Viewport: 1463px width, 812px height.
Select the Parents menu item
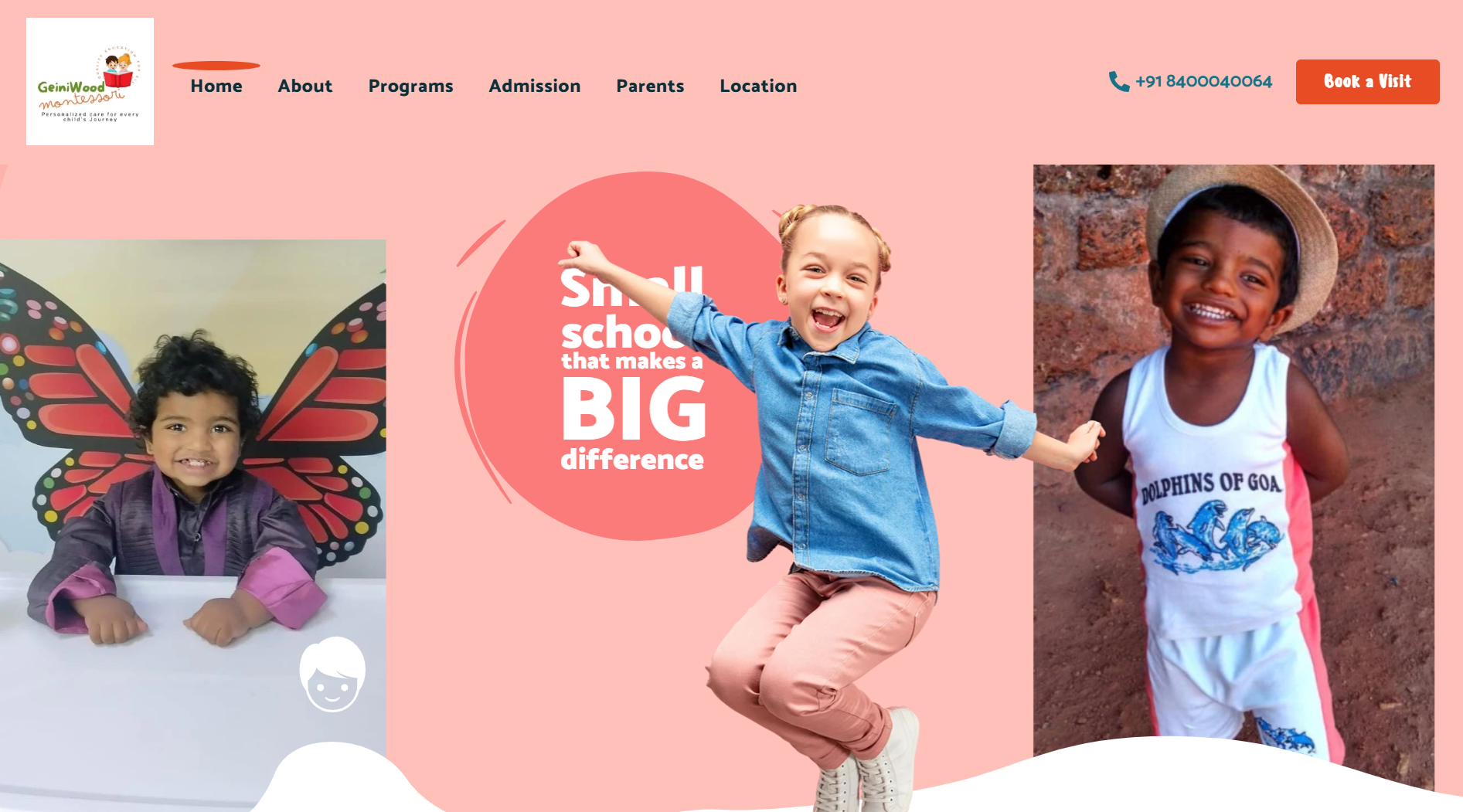pyautogui.click(x=650, y=86)
